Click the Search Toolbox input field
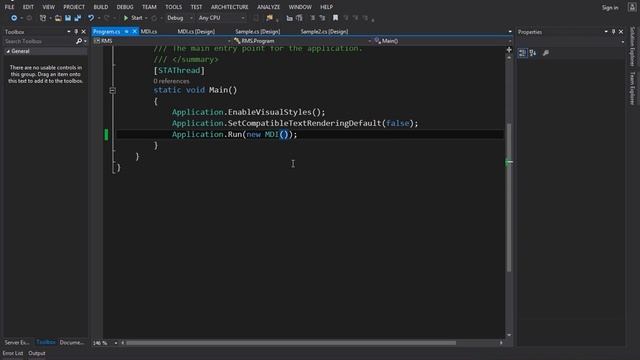Screen dimensions: 640x360 pos(39,41)
